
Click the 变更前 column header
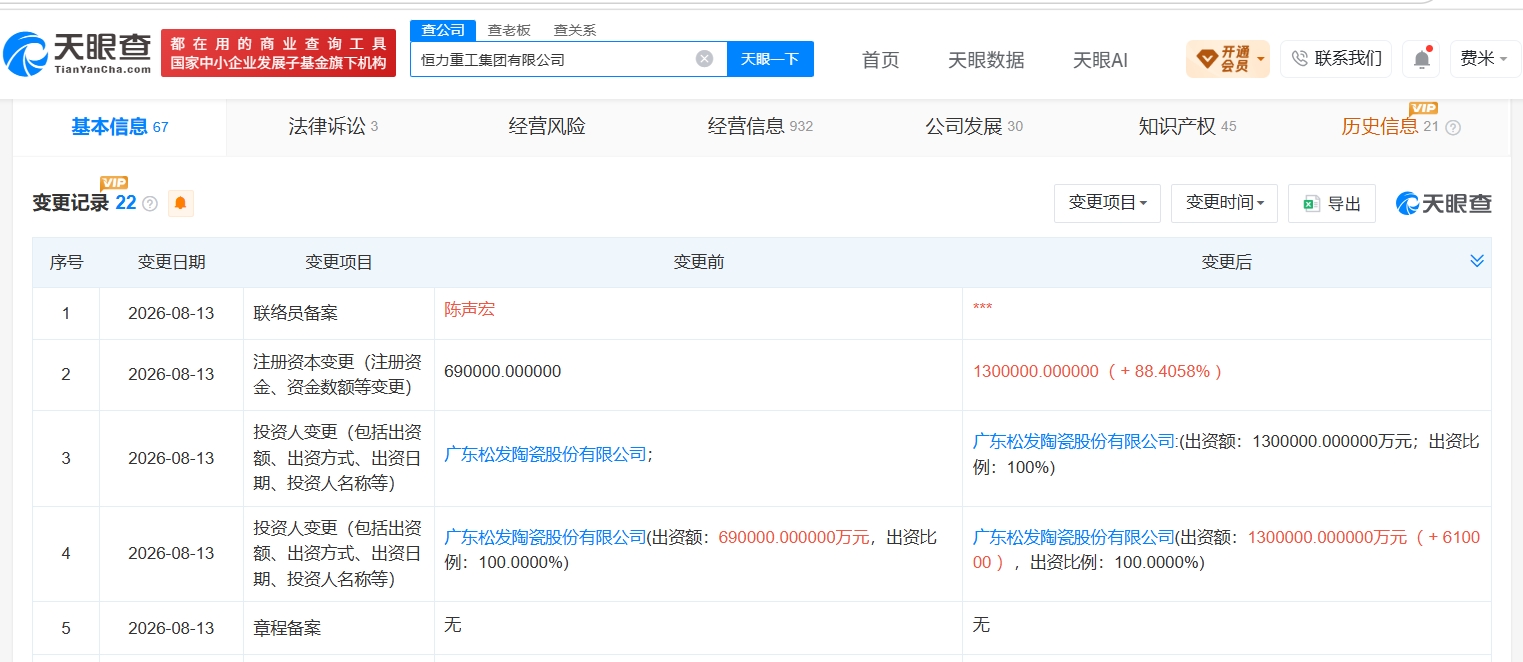698,262
